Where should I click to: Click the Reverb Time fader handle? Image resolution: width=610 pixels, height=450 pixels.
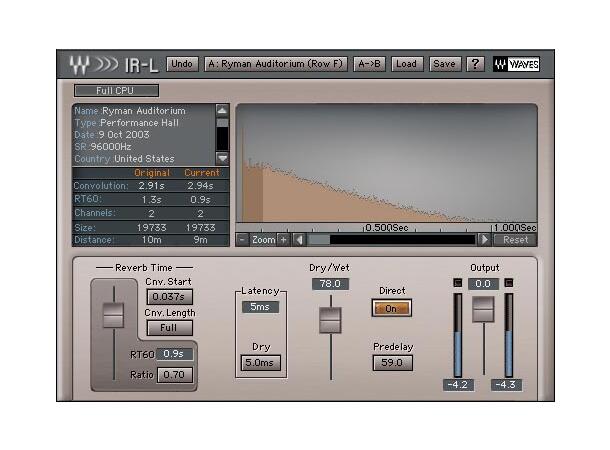coord(114,315)
